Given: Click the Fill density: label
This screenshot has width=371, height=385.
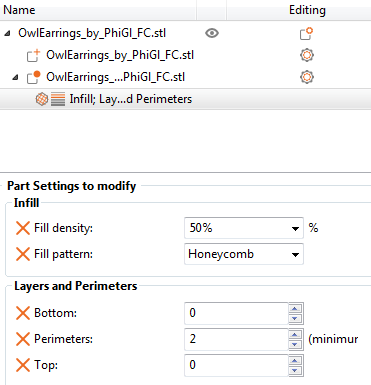Looking at the screenshot, I should (x=63, y=228).
